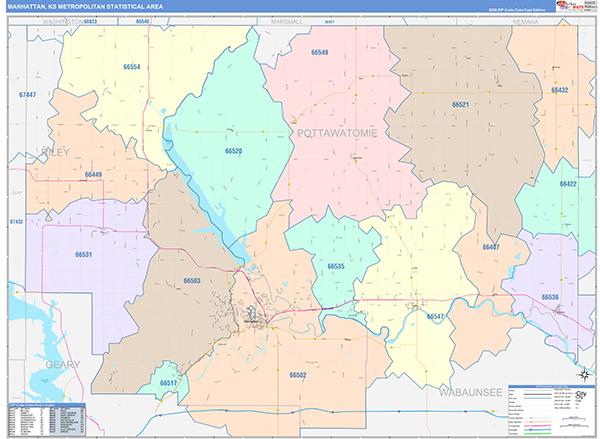Select ZIP code label 66449
This screenshot has width=600, height=439.
(93, 175)
